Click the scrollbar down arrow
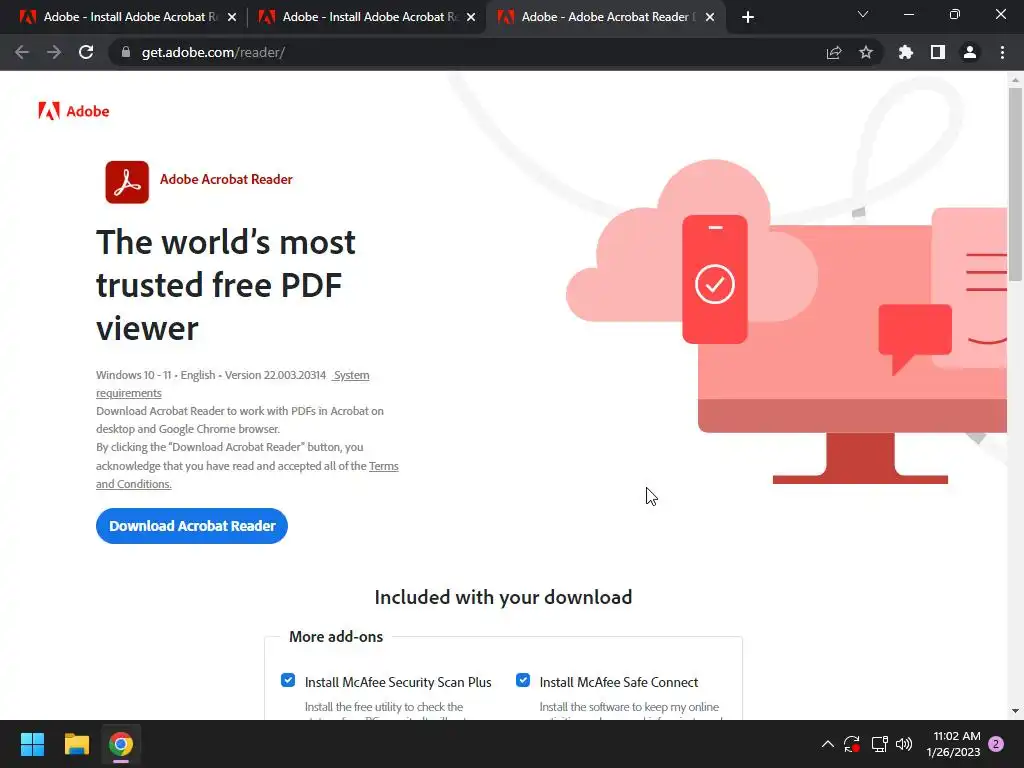The image size is (1024, 768). pyautogui.click(x=1015, y=711)
